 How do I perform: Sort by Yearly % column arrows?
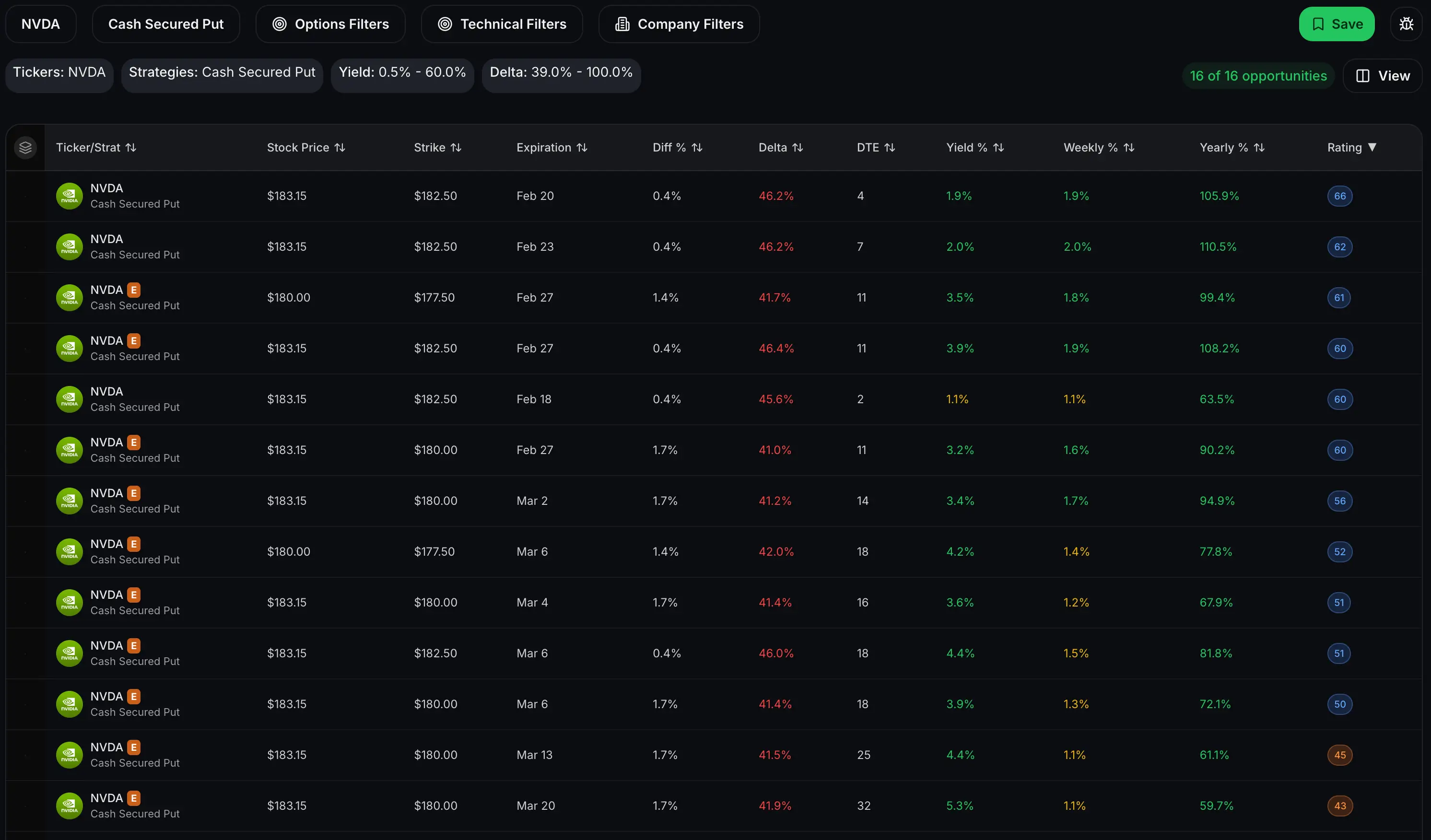1259,148
